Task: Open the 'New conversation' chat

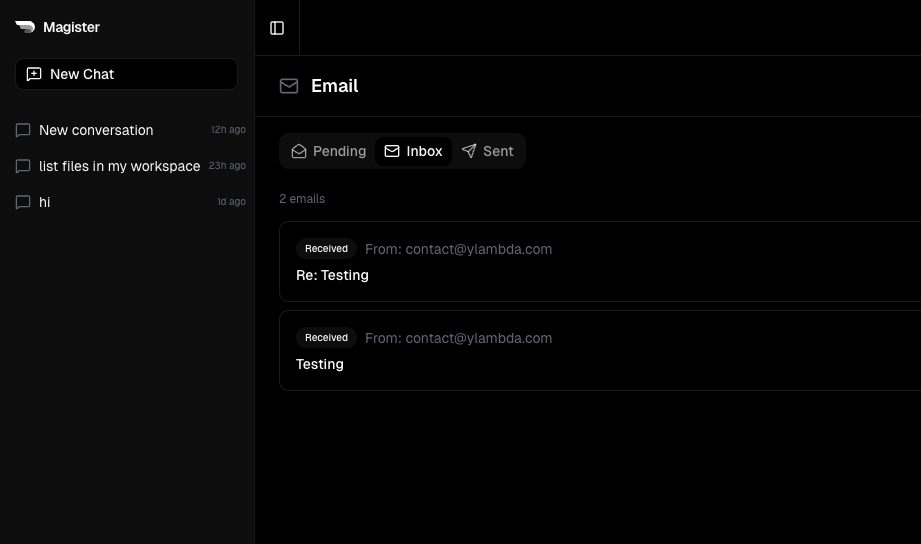Action: (x=96, y=130)
